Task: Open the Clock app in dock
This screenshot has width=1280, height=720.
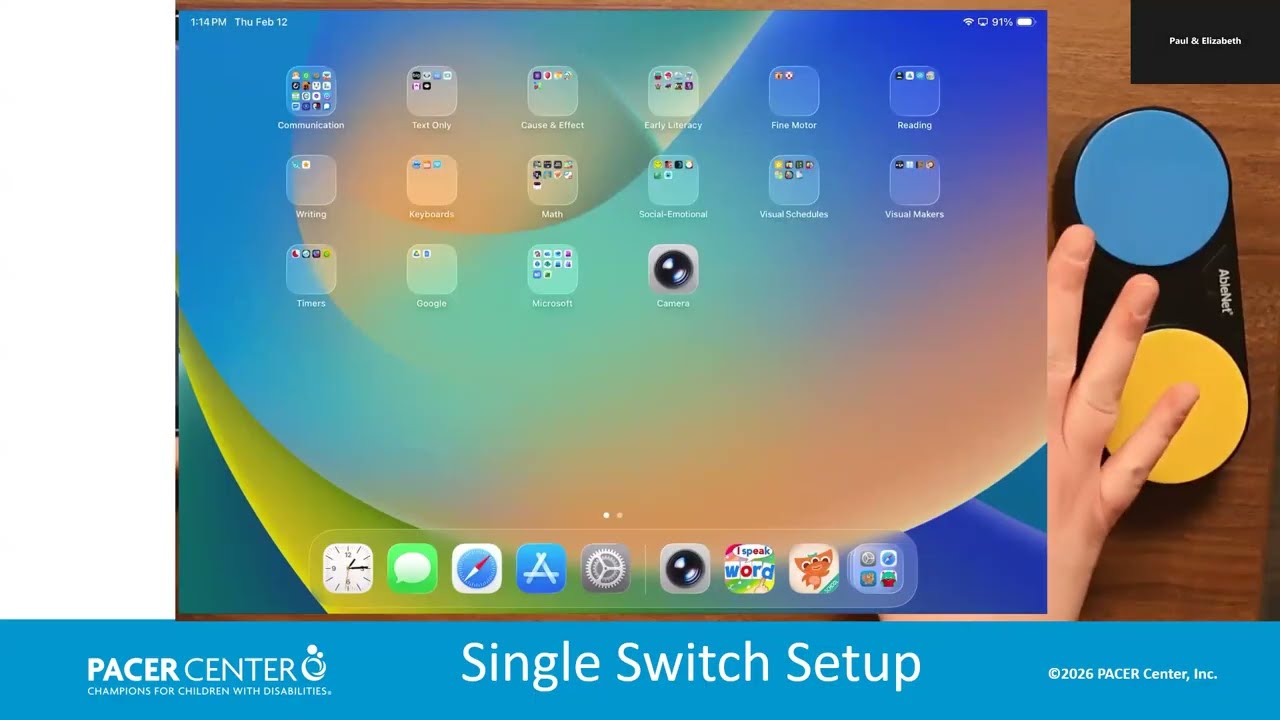Action: pos(348,568)
